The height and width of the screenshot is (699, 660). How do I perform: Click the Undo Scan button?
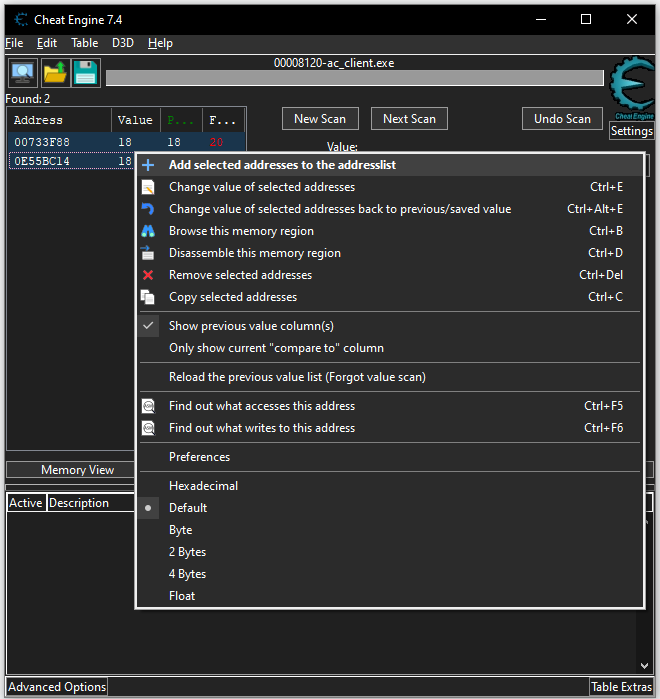[562, 119]
